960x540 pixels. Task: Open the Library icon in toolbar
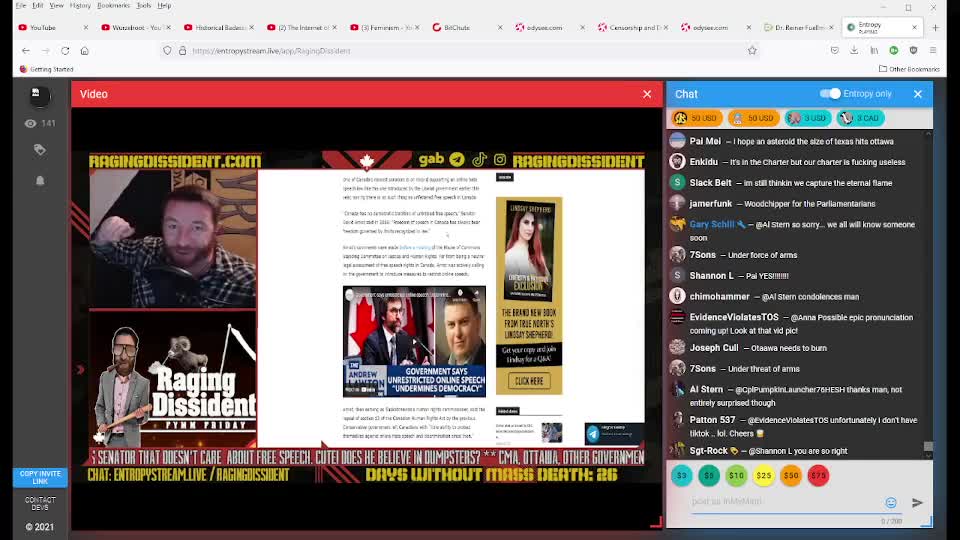[x=874, y=51]
